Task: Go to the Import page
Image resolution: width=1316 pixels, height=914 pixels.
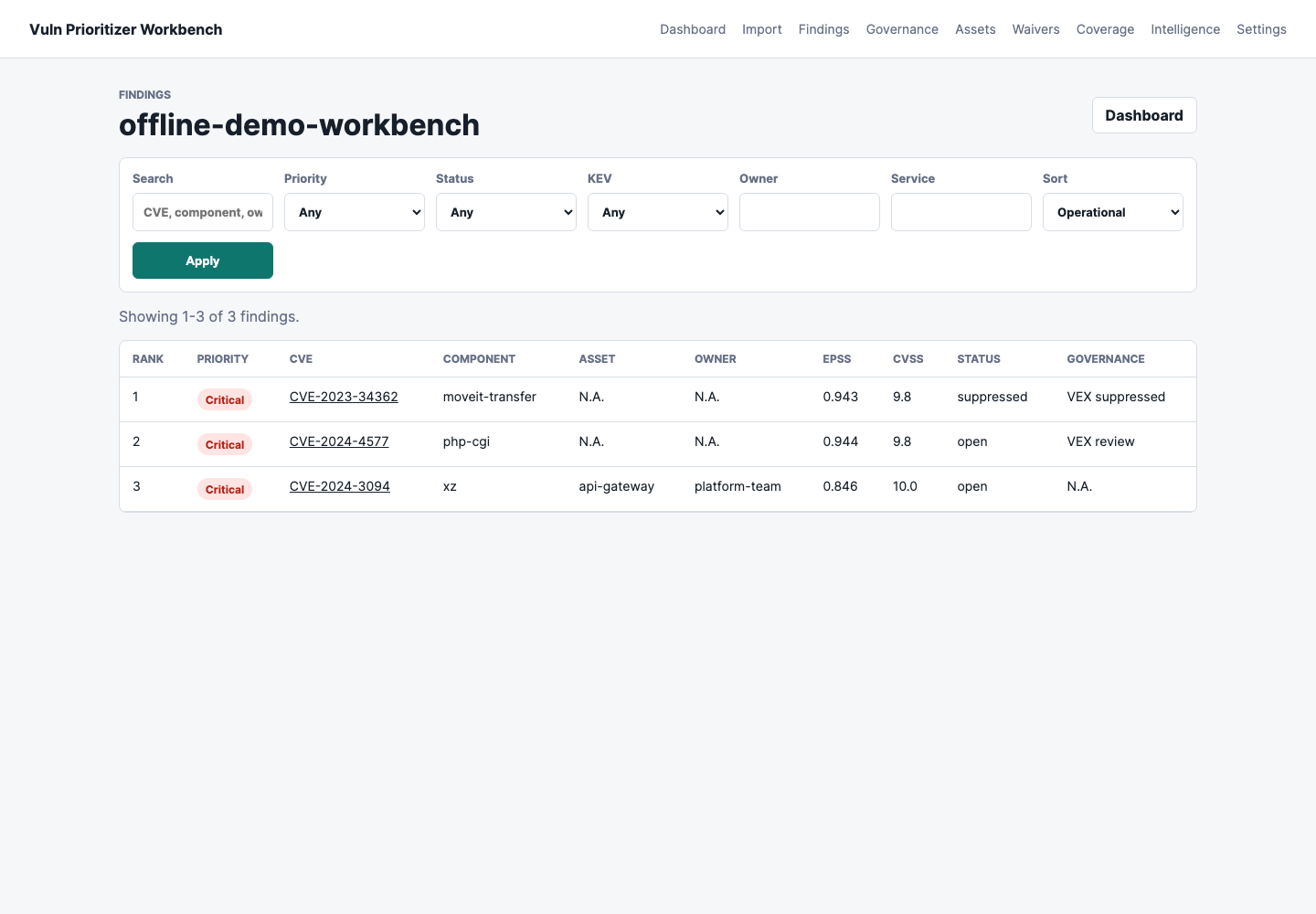Action: pyautogui.click(x=762, y=29)
